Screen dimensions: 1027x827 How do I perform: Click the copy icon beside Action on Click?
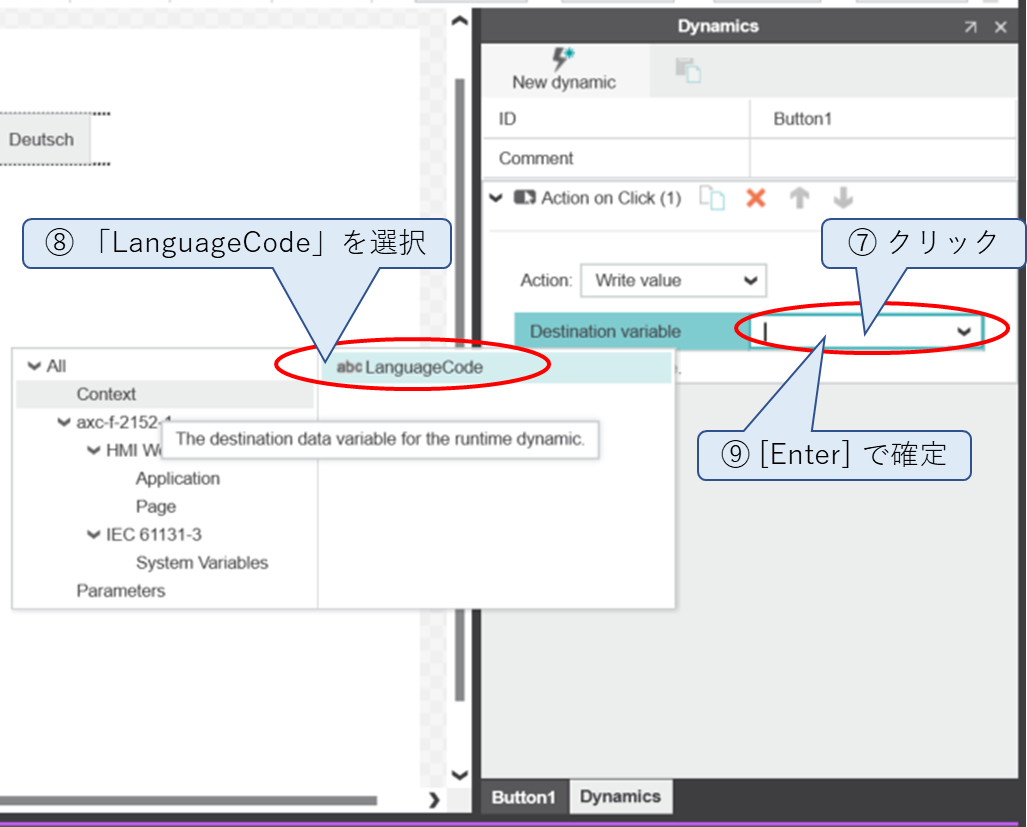[x=712, y=198]
